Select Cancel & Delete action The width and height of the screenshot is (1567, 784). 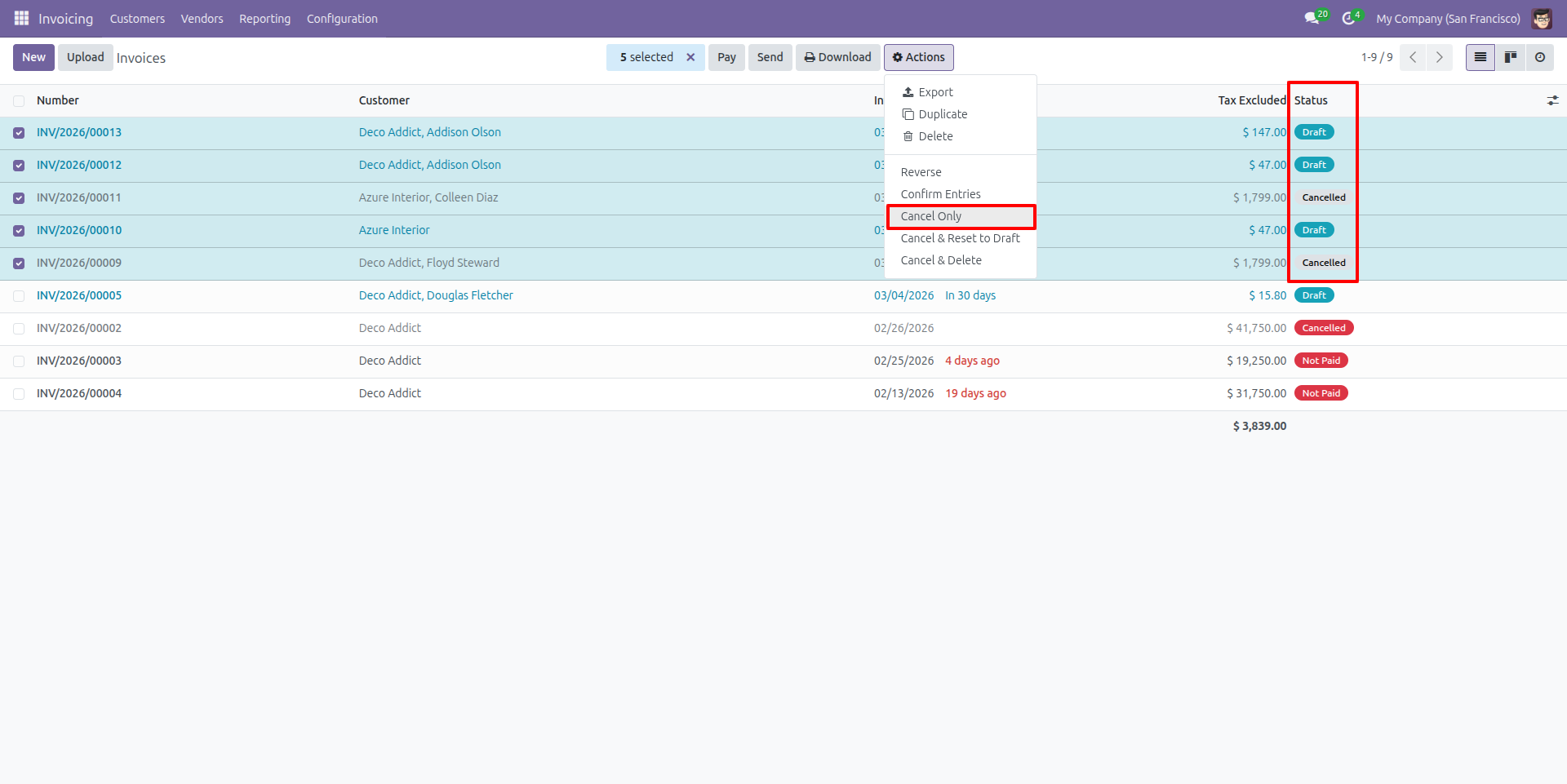click(961, 260)
